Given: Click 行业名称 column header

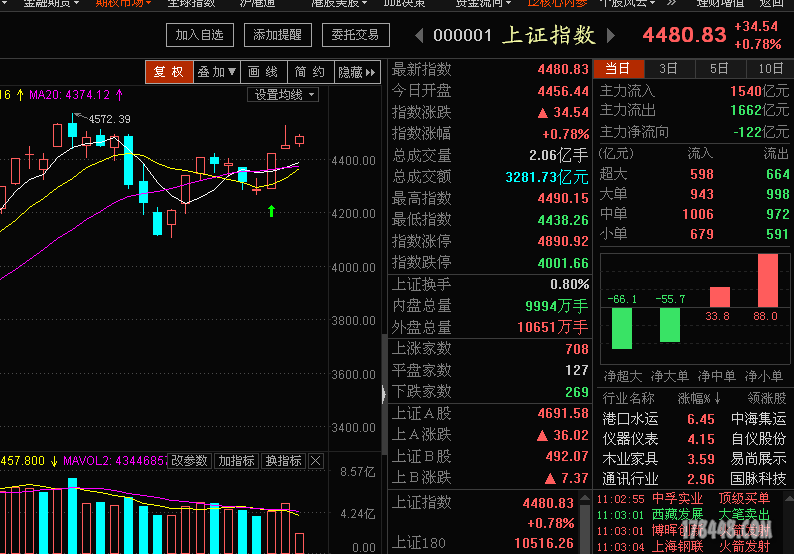Looking at the screenshot, I should 628,398.
